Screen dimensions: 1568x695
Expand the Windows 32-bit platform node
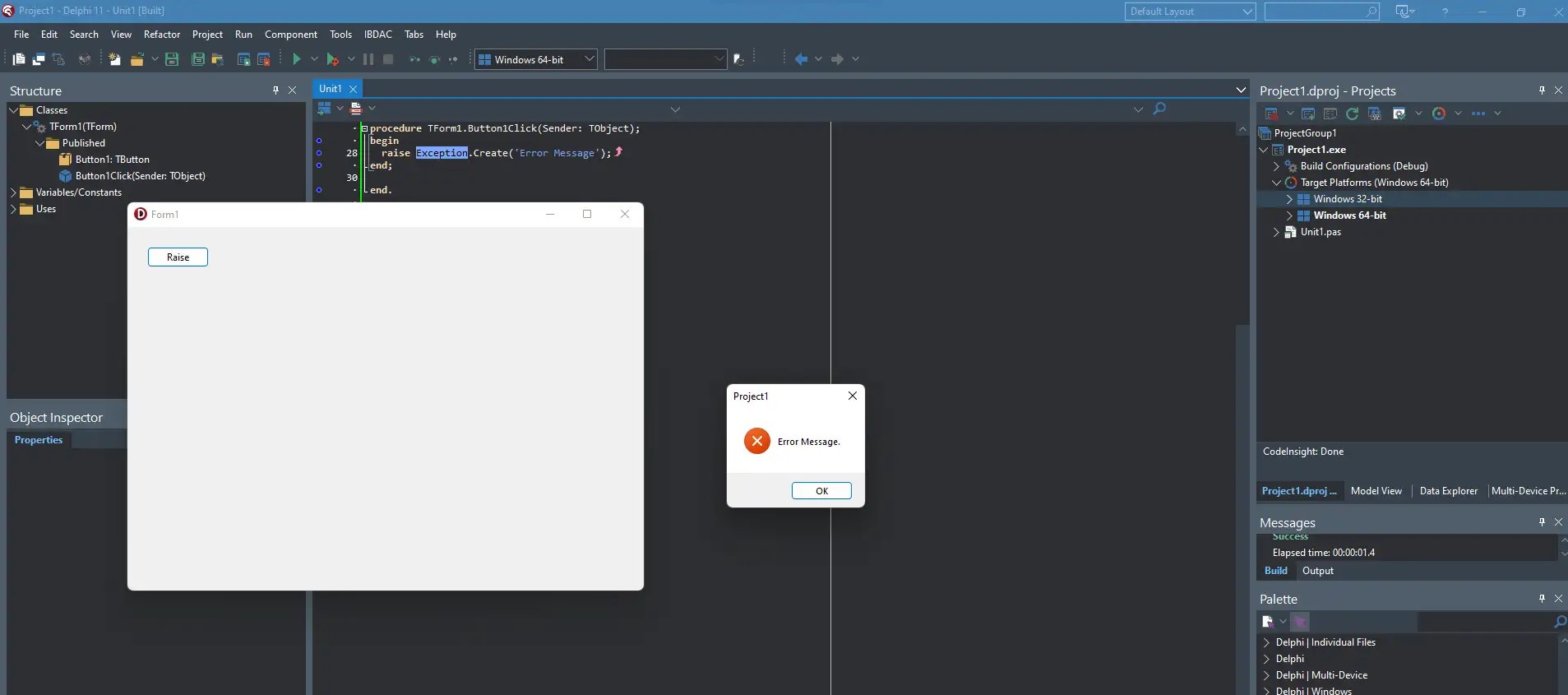[1289, 199]
